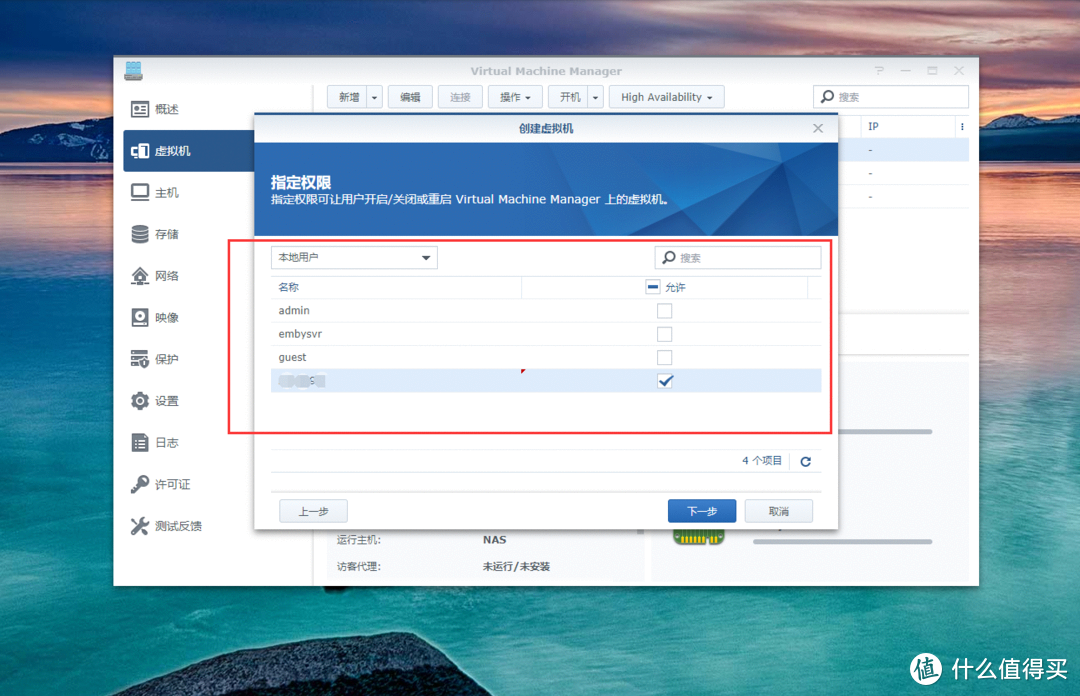Click the refresh icon beside 4 个项目
The image size is (1080, 696).
806,461
